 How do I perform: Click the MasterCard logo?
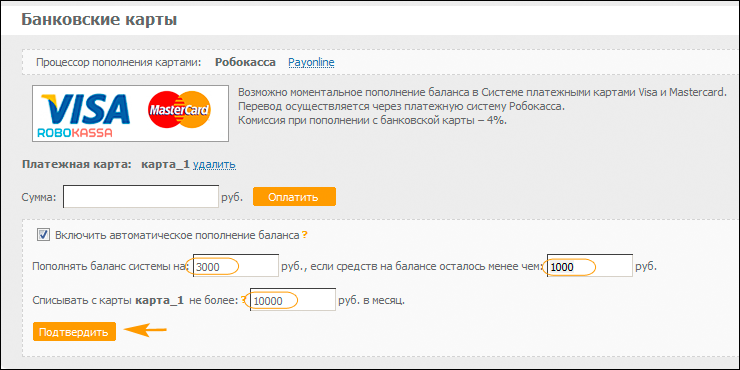pos(180,110)
